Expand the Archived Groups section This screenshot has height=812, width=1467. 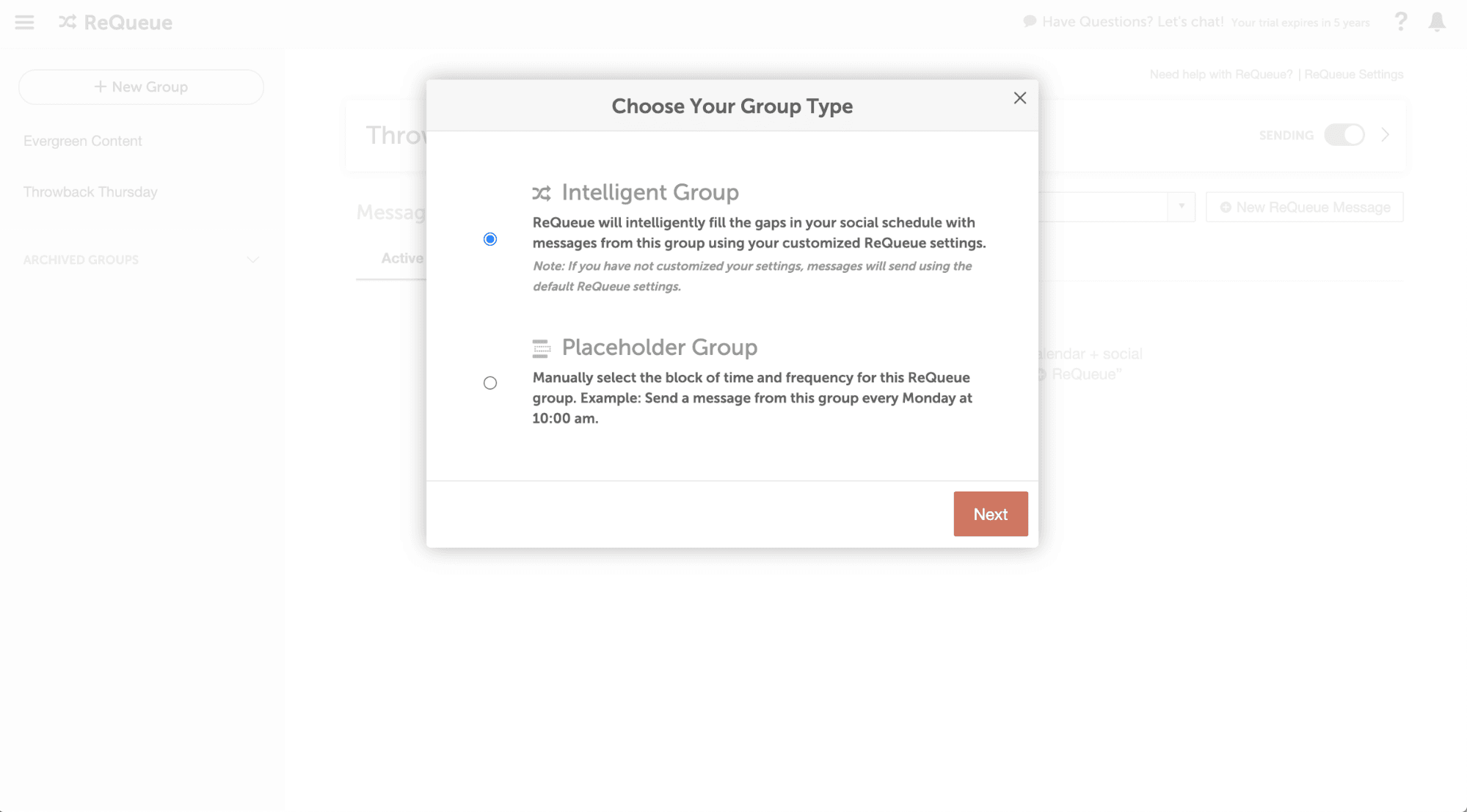(x=253, y=260)
